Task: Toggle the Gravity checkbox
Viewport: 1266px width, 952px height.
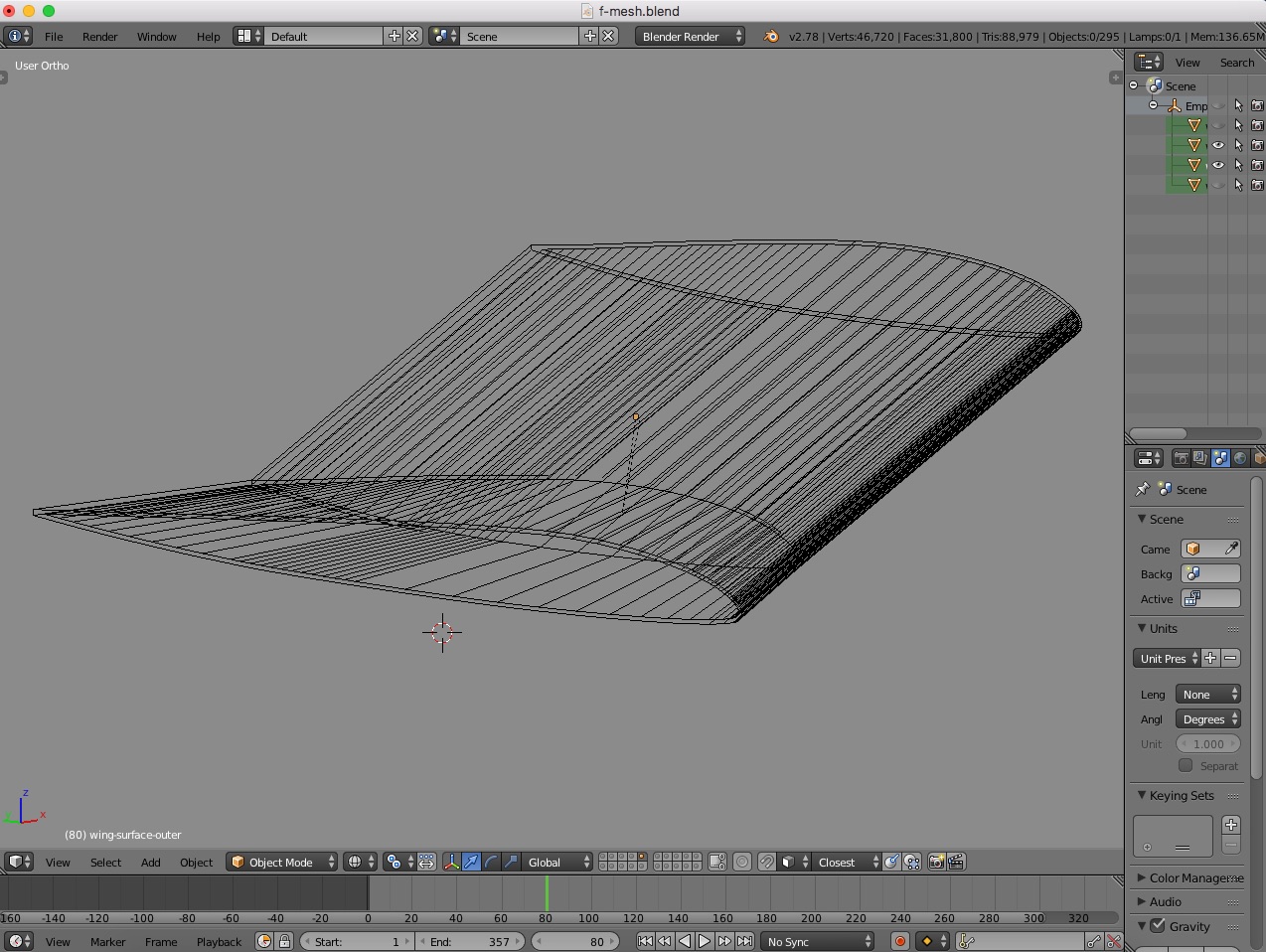Action: pos(1158,925)
